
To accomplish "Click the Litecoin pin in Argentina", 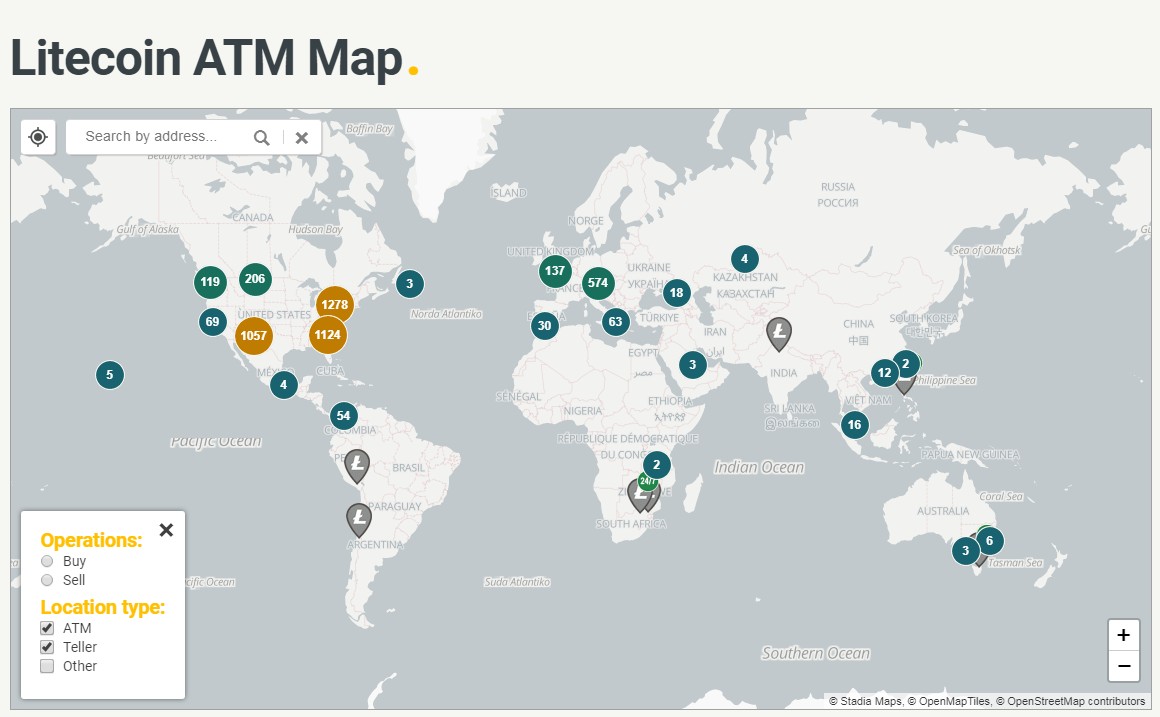I will click(359, 520).
